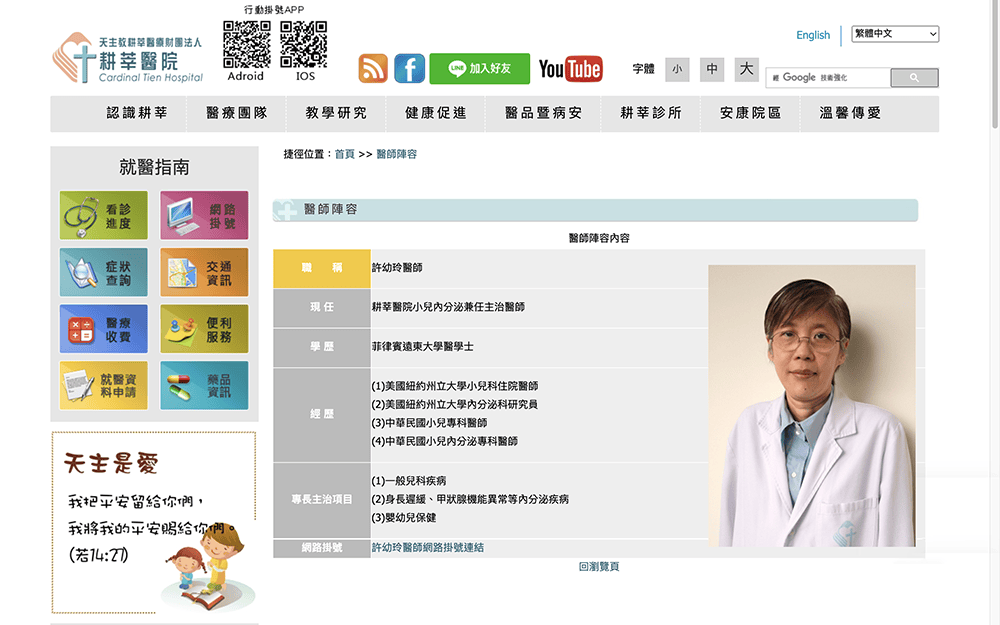Open the 醫療收費 sidebar tile
Viewport: 1000px width, 625px height.
pyautogui.click(x=104, y=330)
